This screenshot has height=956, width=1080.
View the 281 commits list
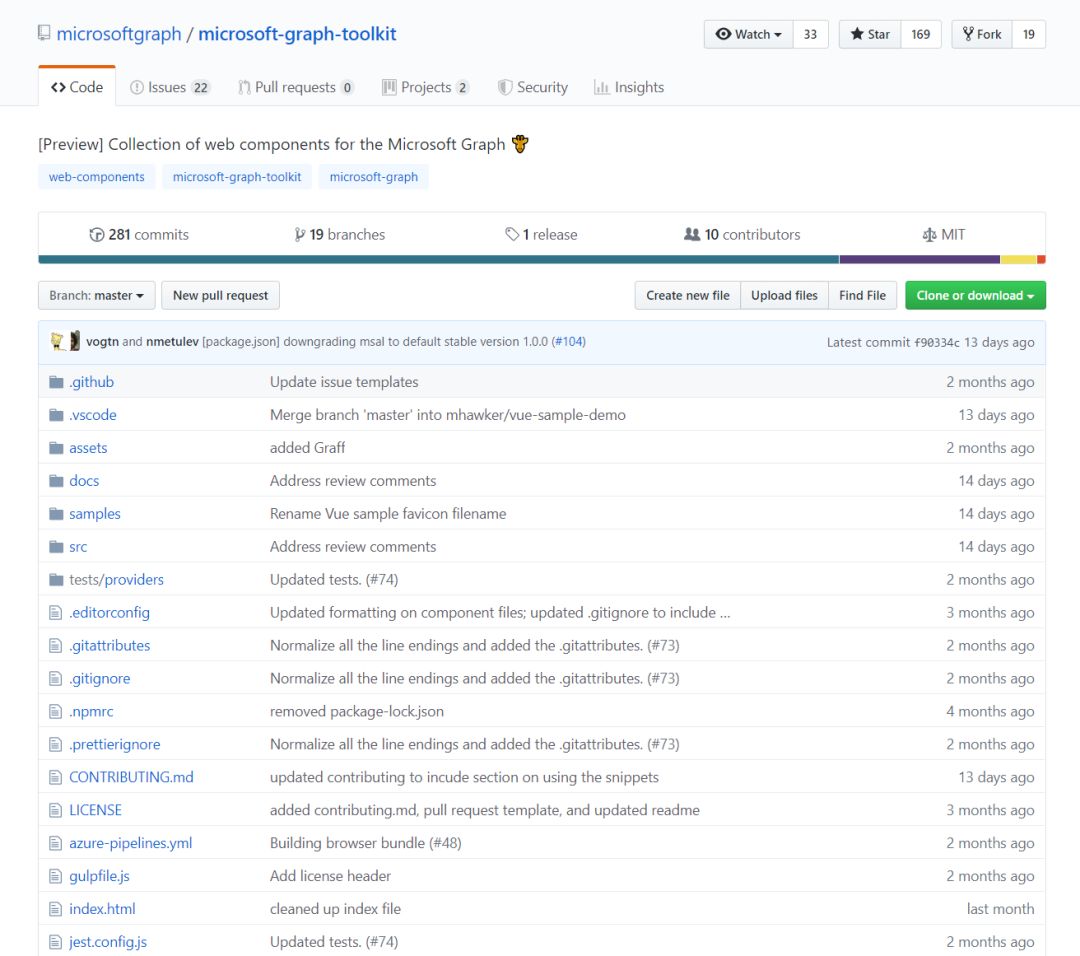point(139,235)
